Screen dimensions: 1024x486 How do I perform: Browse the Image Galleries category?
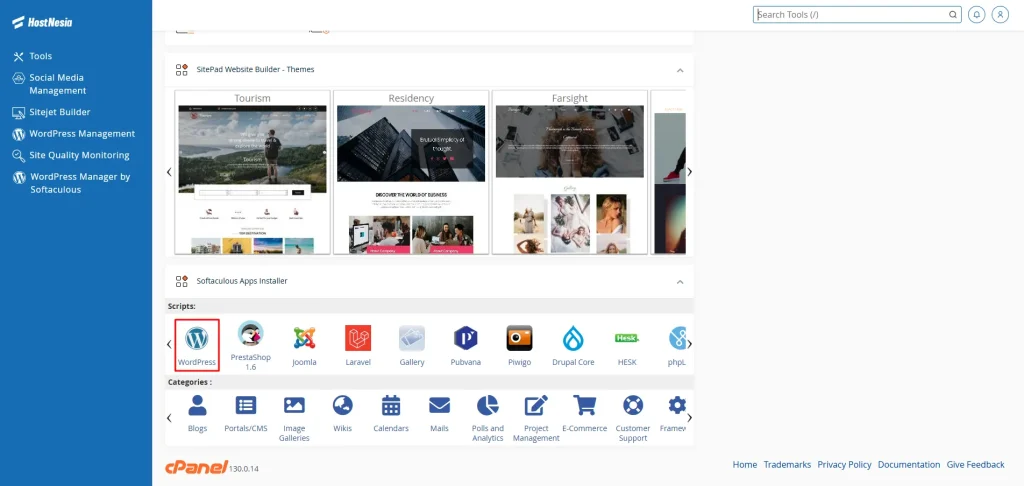tap(294, 419)
